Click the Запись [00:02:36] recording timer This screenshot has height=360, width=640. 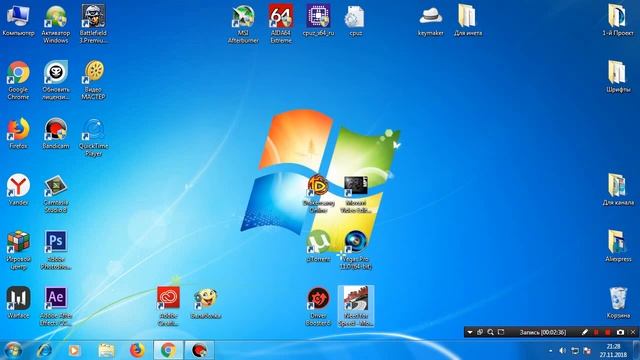543,332
